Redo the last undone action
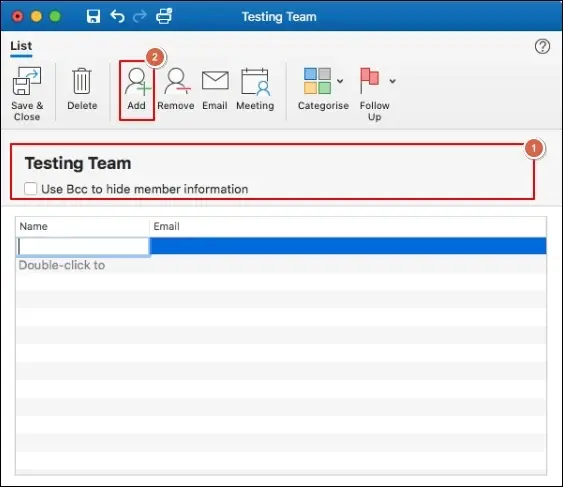This screenshot has height=487, width=563. 140,16
